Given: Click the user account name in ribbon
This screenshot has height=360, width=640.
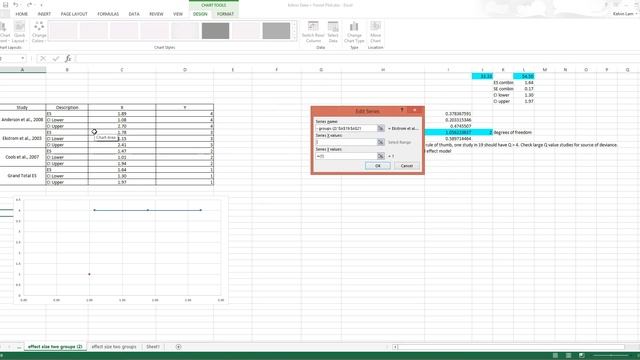Looking at the screenshot, I should pyautogui.click(x=624, y=14).
